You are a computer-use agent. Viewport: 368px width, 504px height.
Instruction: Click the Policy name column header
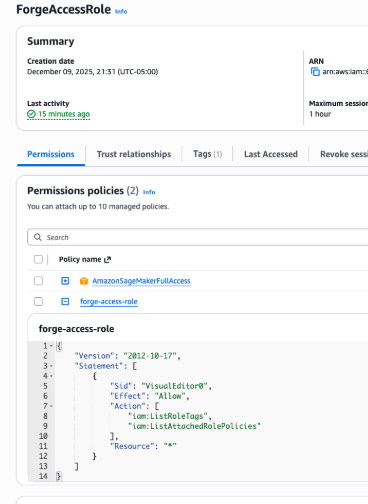point(80,259)
